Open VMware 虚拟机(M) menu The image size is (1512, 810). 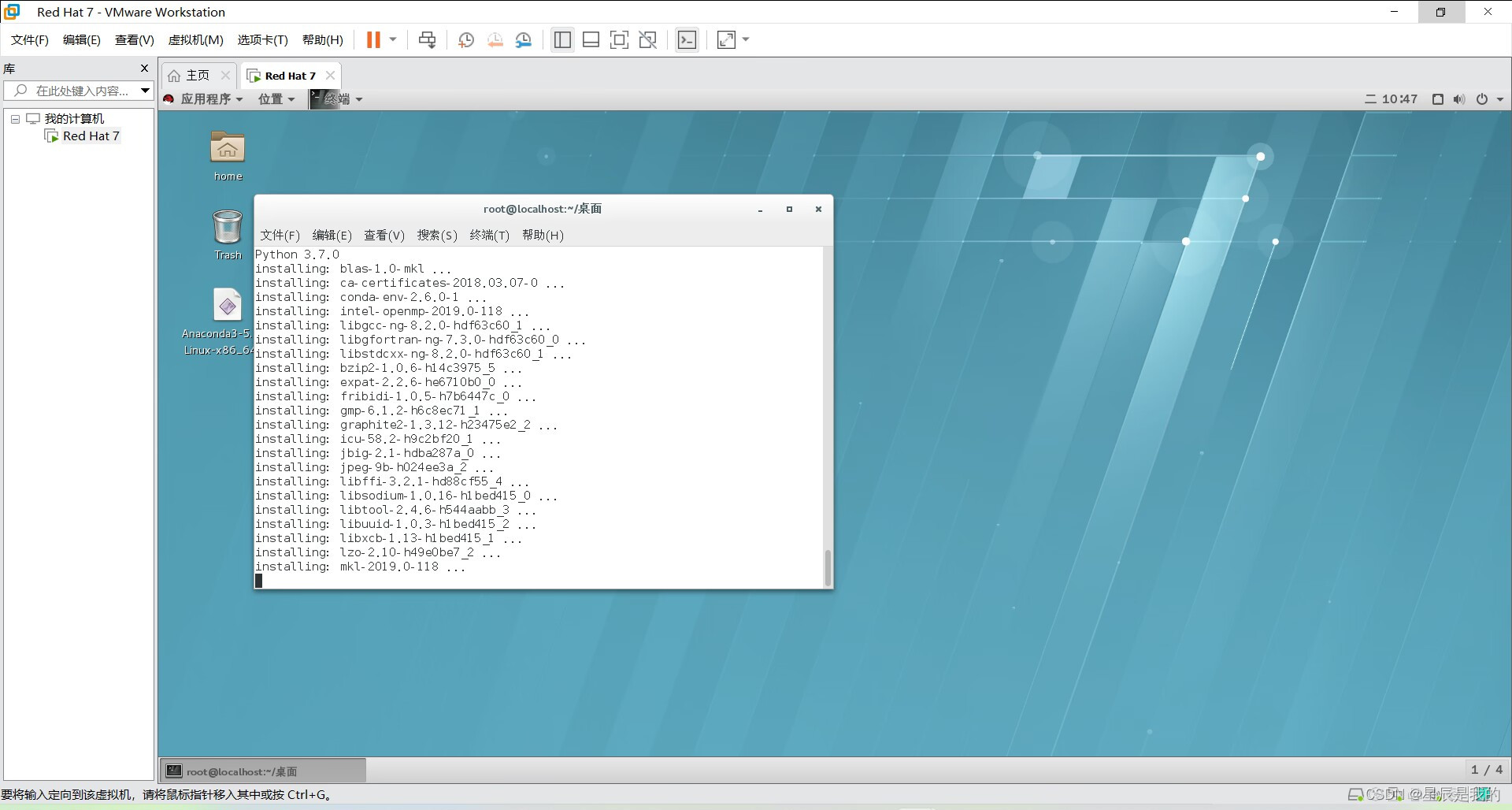pyautogui.click(x=195, y=40)
